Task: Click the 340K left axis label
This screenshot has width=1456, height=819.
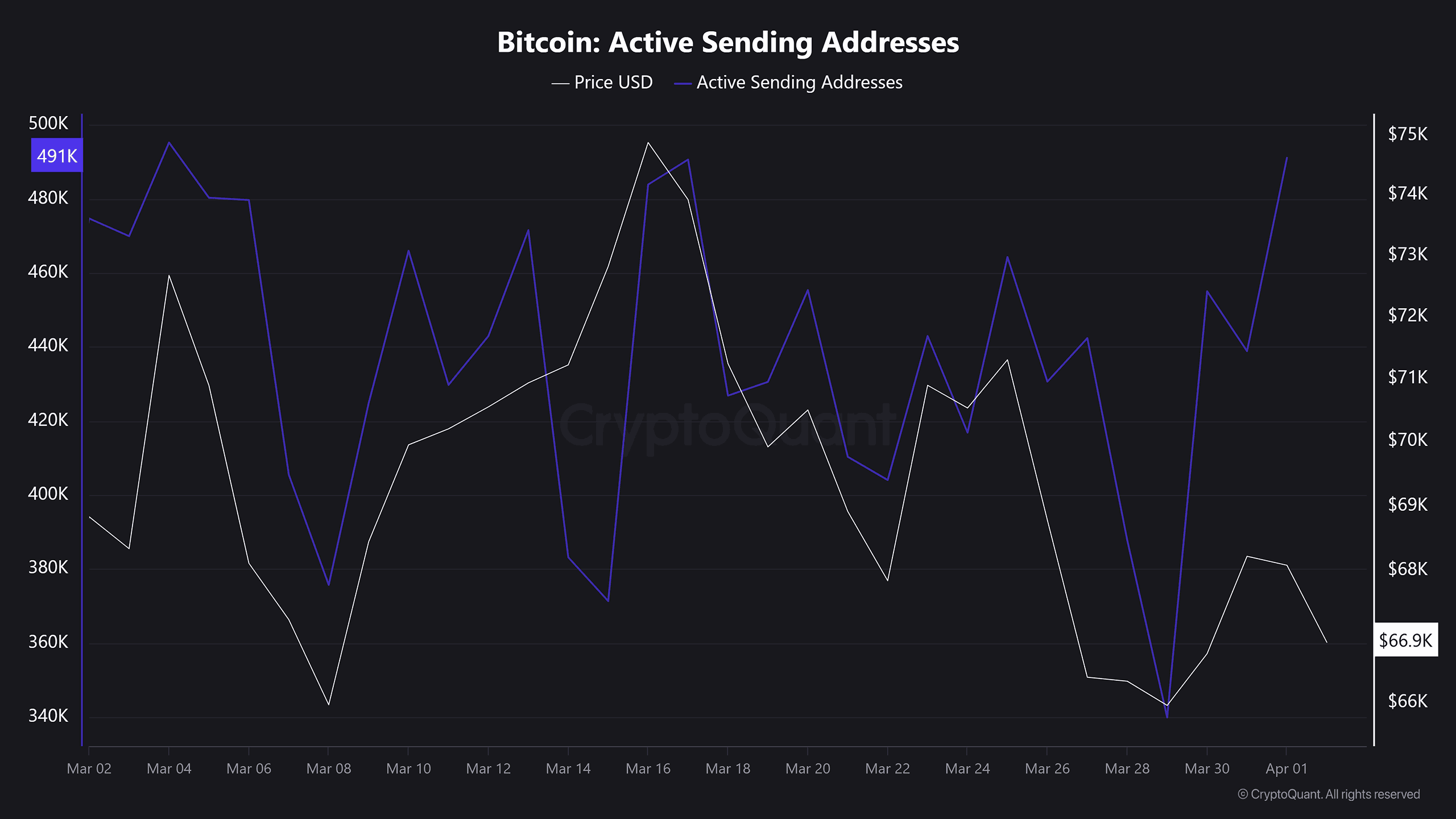Action: 48,715
